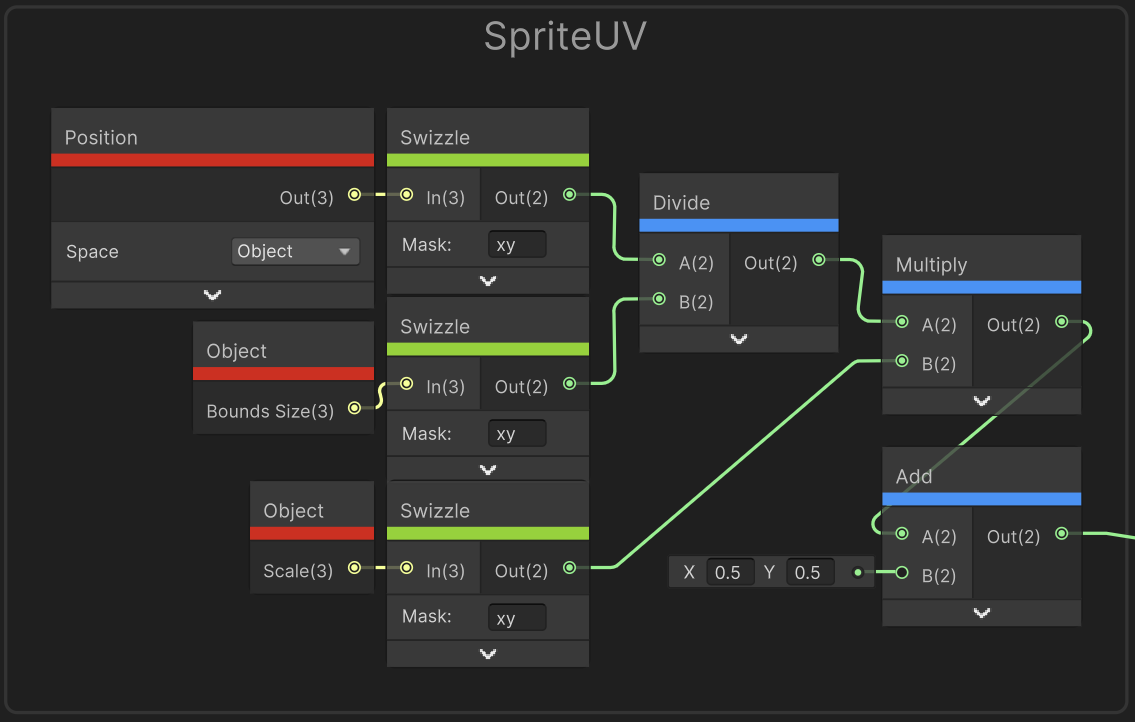
Task: Open the Space dropdown set to Object
Action: point(295,251)
